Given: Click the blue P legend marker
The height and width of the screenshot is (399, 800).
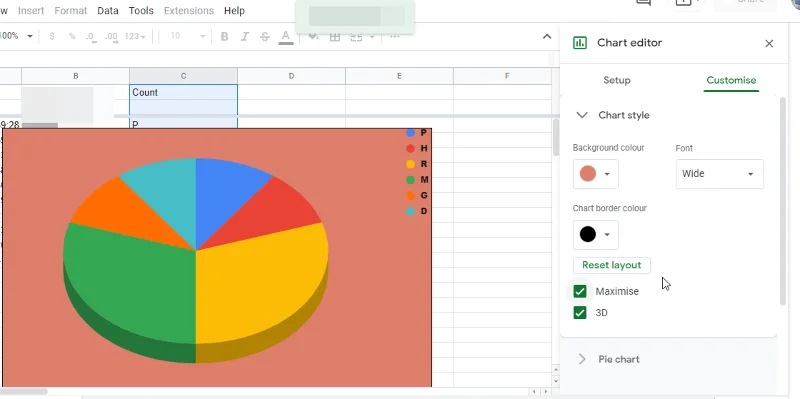Looking at the screenshot, I should 410,133.
